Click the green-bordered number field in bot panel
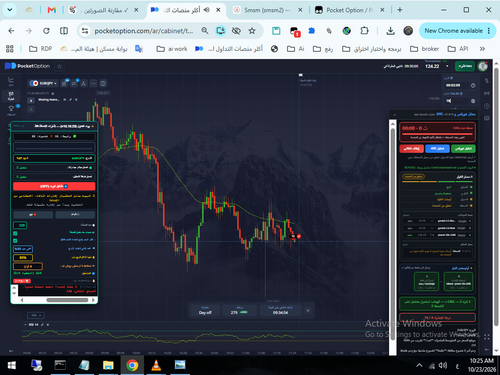Viewport: 500px width, 375px height. coord(20,226)
